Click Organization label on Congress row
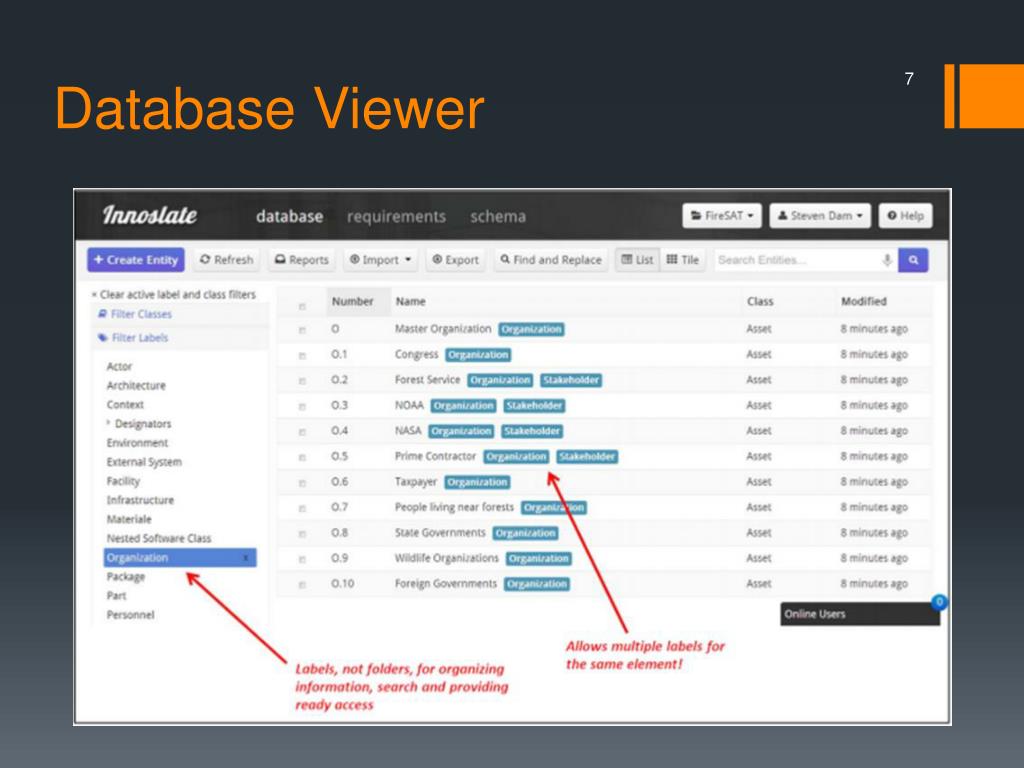1024x768 pixels. coord(478,355)
